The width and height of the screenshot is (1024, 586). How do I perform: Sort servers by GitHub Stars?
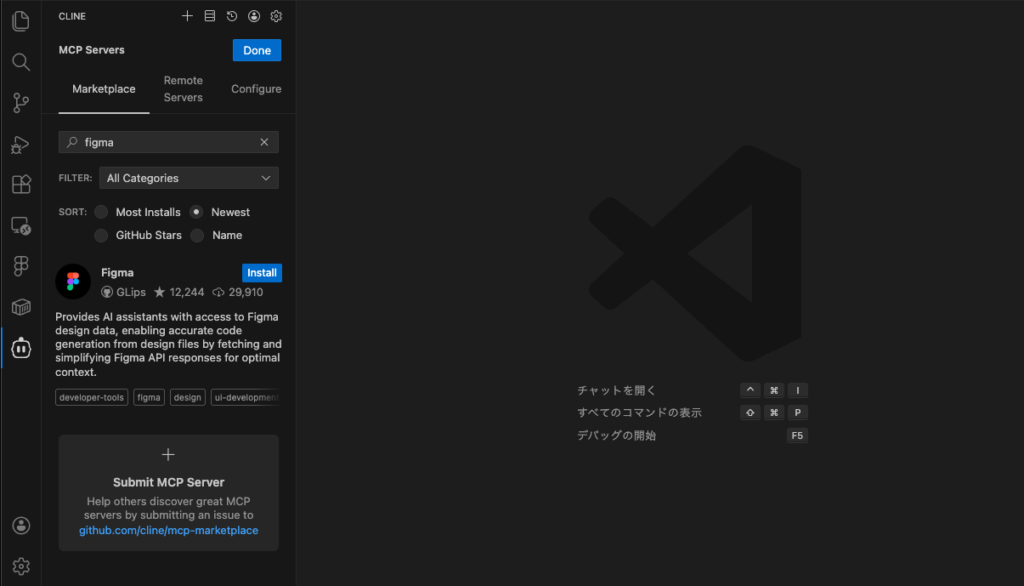click(101, 235)
